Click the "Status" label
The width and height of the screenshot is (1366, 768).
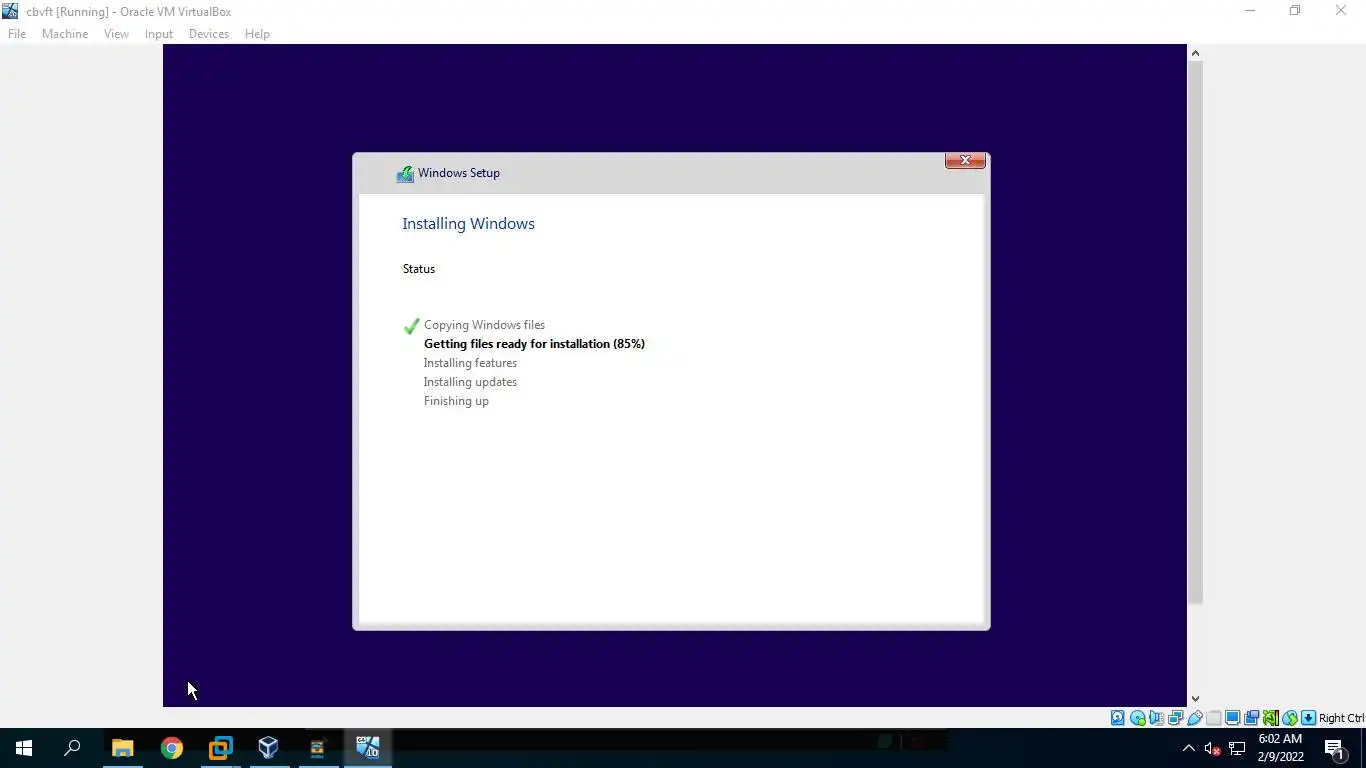click(x=419, y=269)
